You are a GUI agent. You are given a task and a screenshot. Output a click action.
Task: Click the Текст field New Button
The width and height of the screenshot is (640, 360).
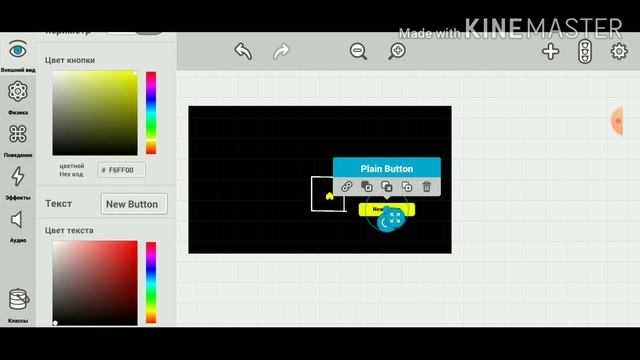pos(134,204)
